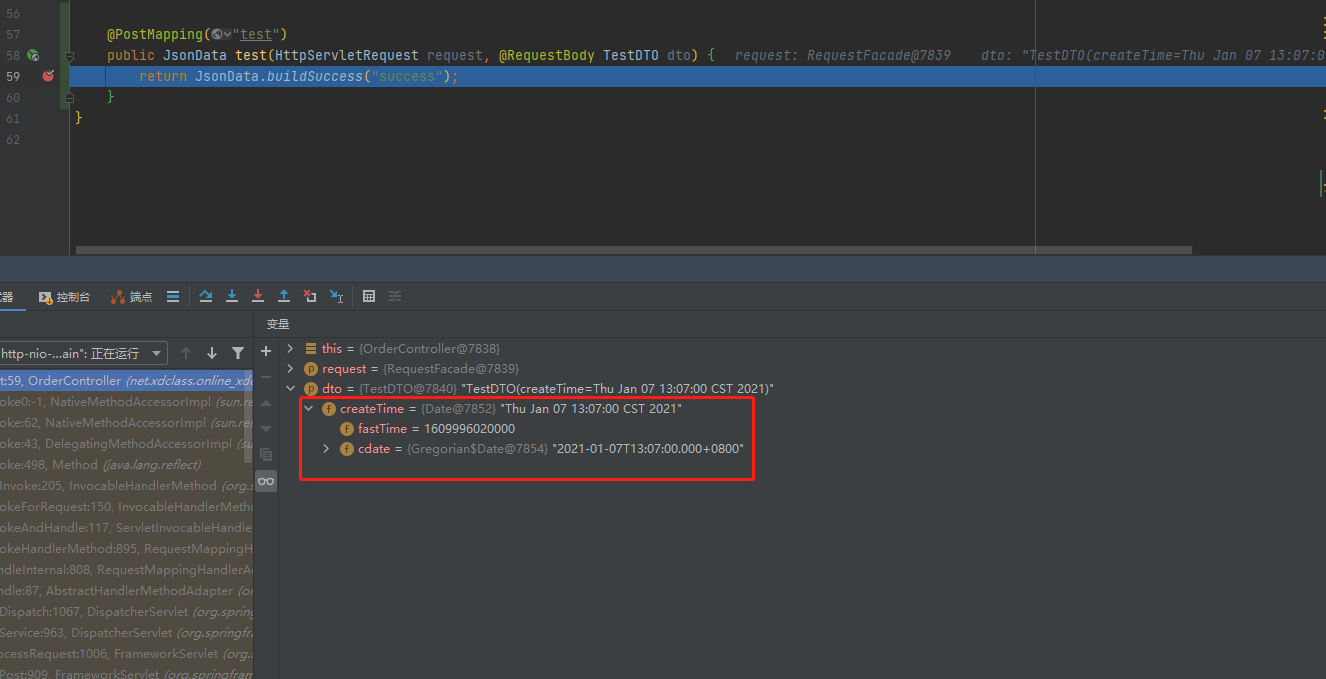Click the cdate value '2021-01-07T13:07:00.000+0800'
This screenshot has height=679, width=1326.
(648, 449)
